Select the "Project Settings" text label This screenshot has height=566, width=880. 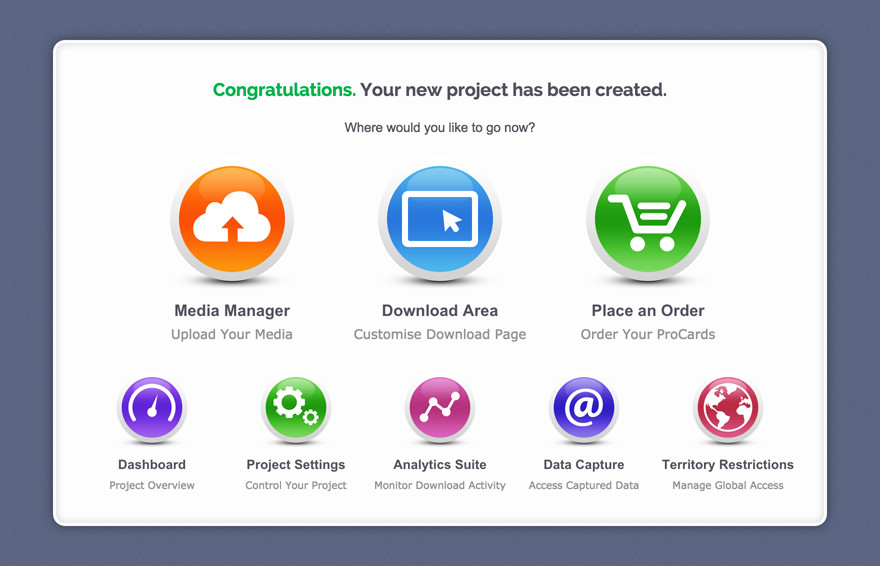pyautogui.click(x=296, y=465)
